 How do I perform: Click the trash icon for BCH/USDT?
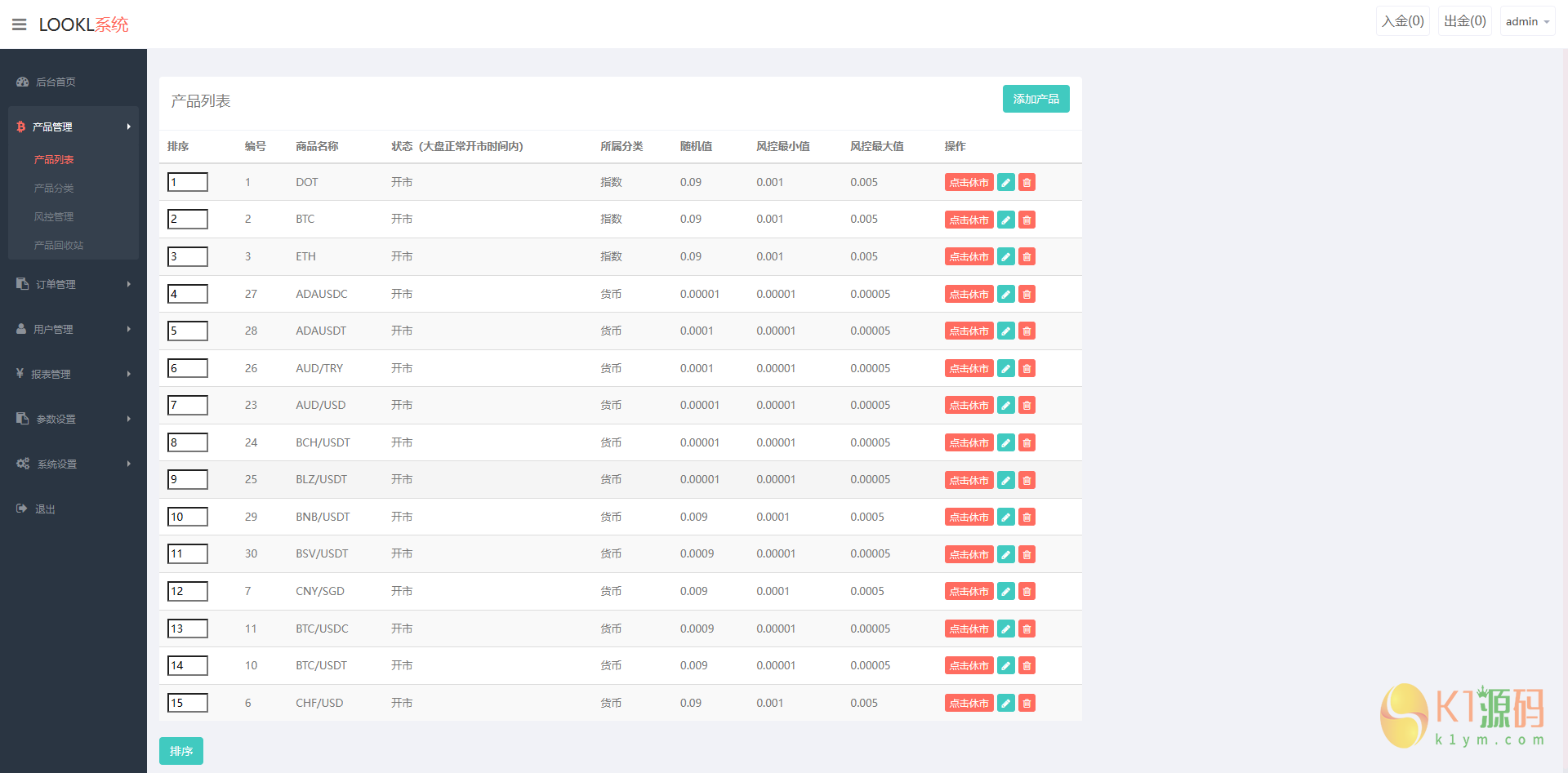pyautogui.click(x=1027, y=443)
